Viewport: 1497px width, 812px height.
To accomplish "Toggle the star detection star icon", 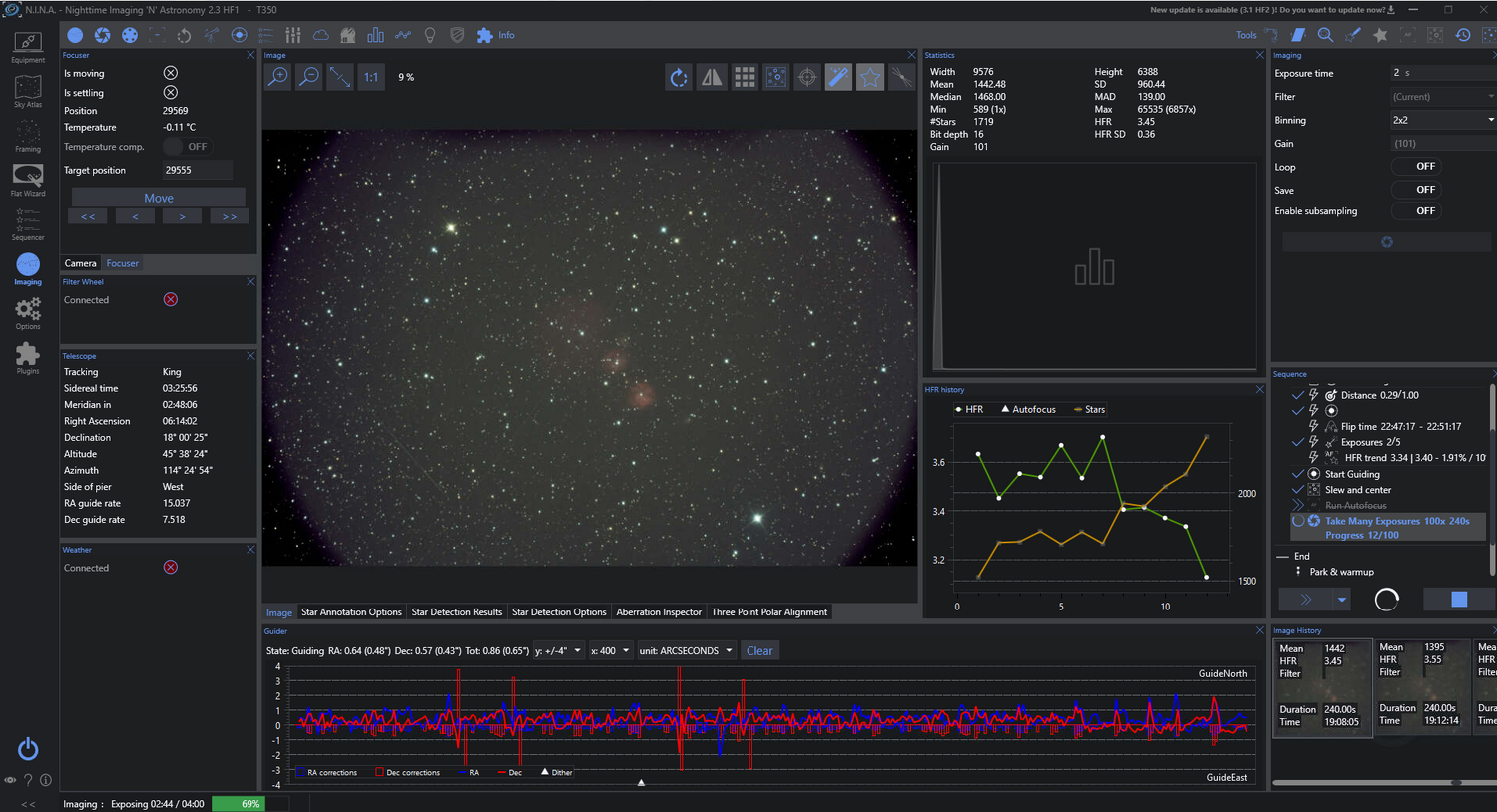I will [x=870, y=77].
